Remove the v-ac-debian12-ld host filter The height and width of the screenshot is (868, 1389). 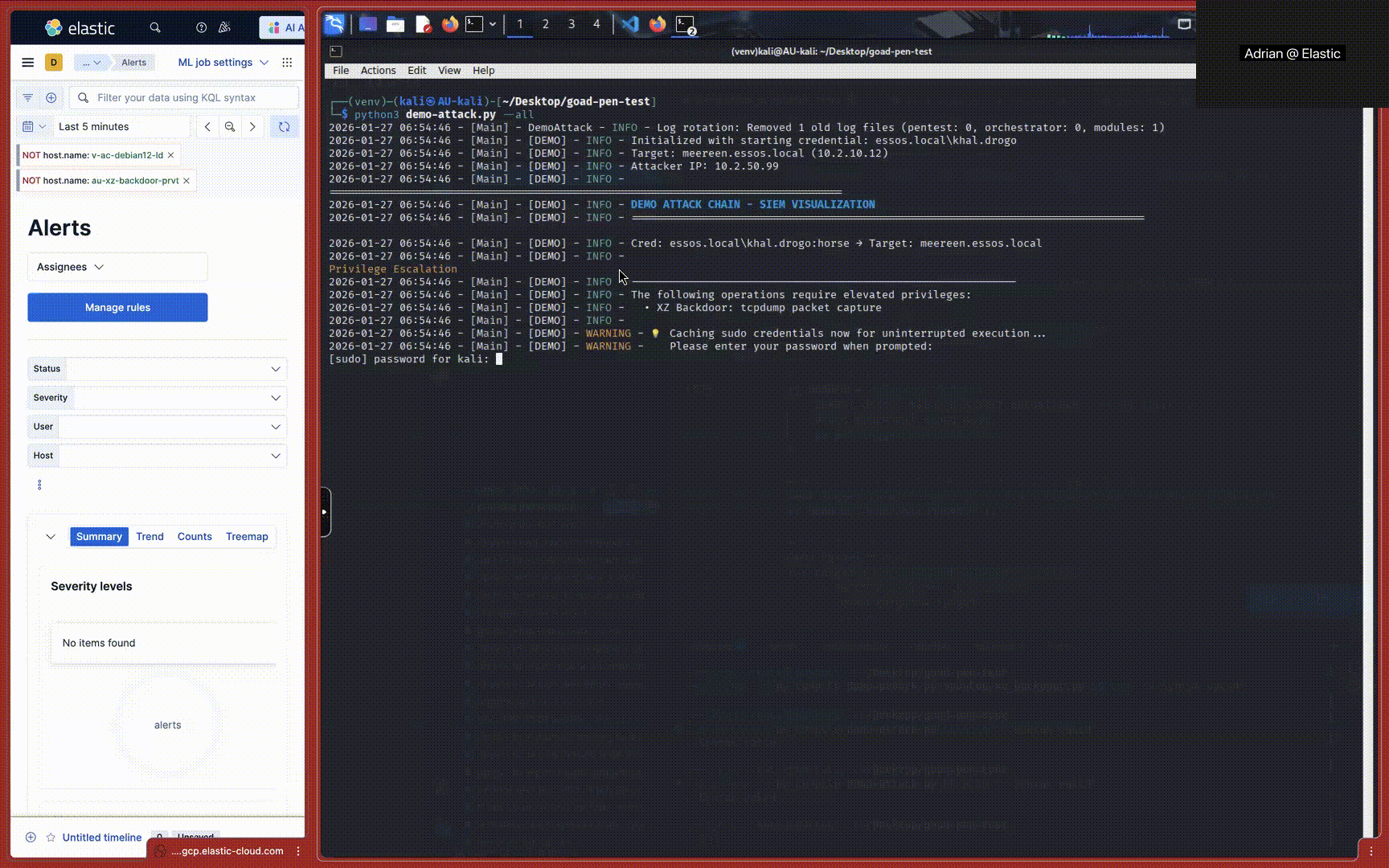[x=170, y=155]
